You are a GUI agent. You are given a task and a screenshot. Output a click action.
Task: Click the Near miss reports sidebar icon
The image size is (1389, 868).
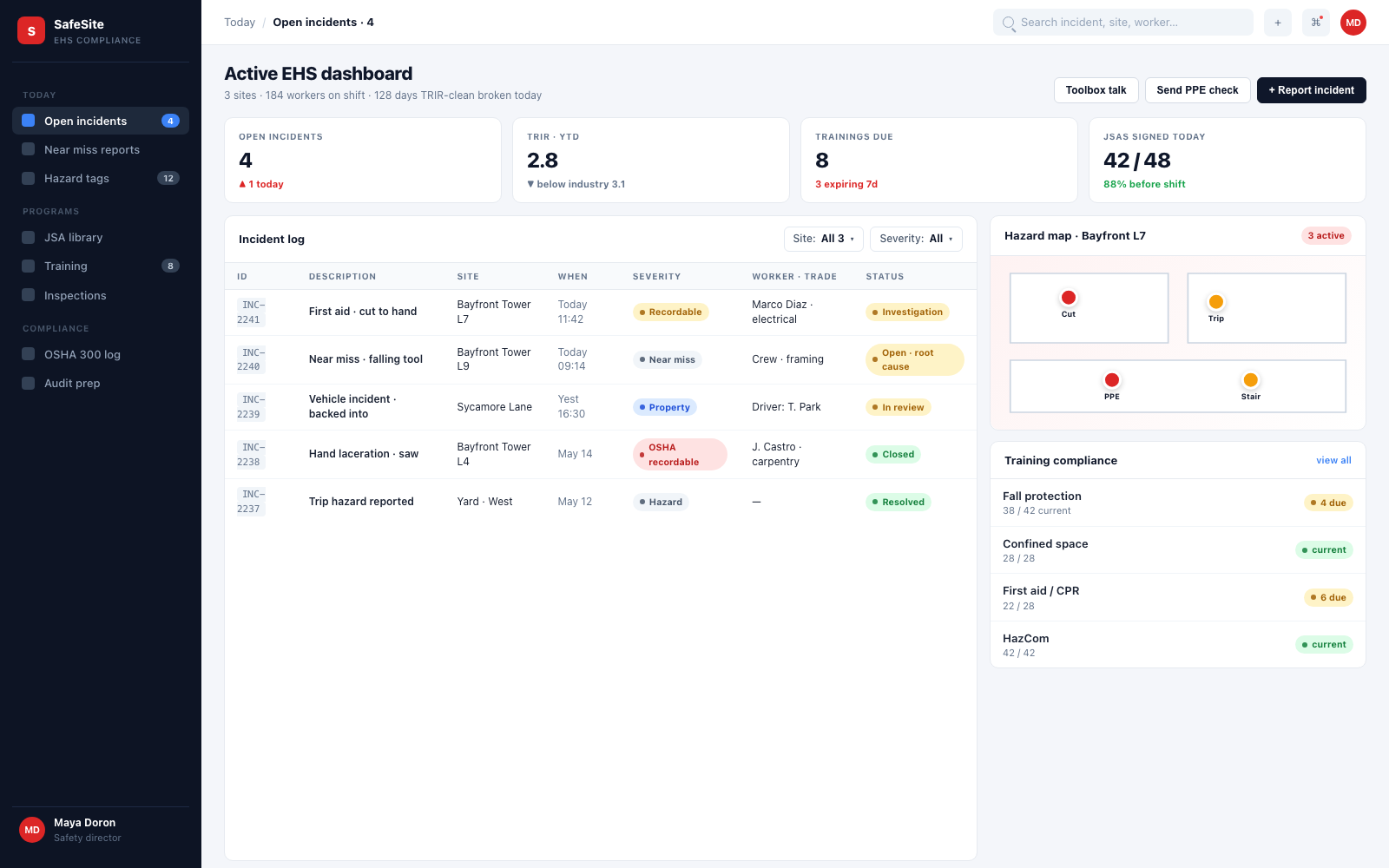[x=29, y=149]
